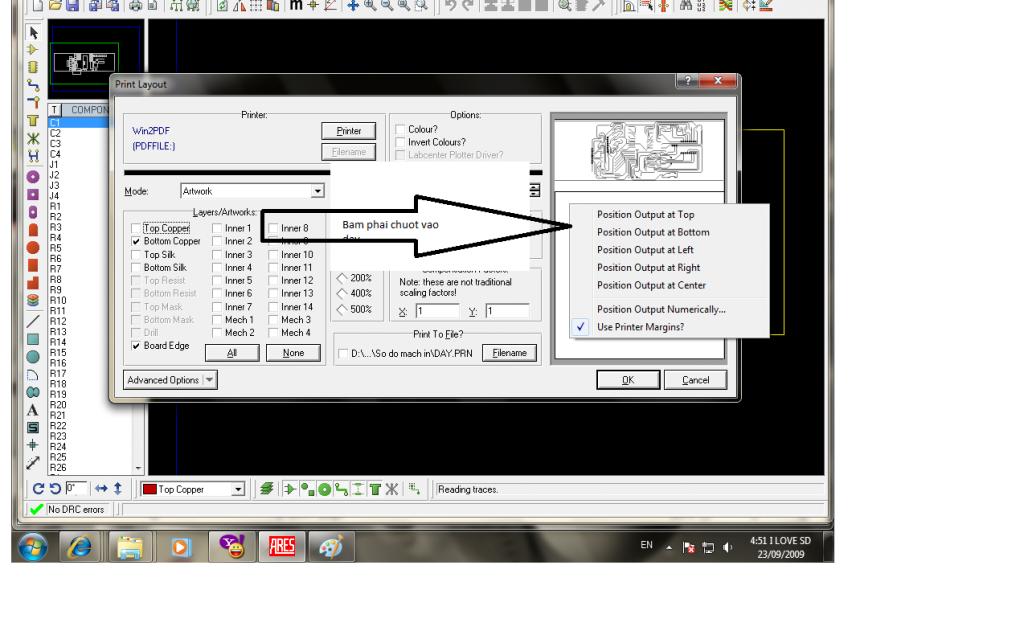1024x643 pixels.
Task: Select the zone mode T icon
Action: point(33,121)
